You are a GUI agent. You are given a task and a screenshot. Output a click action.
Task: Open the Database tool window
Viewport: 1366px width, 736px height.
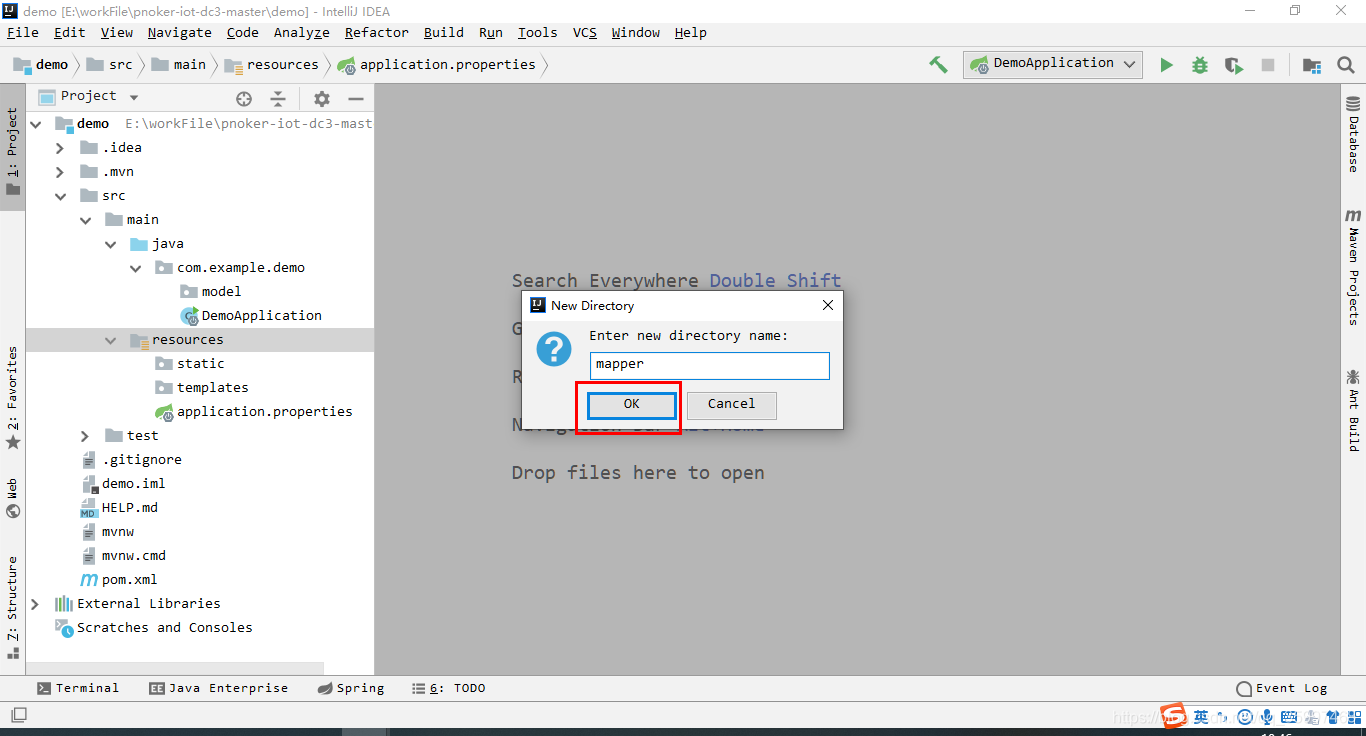point(1353,130)
